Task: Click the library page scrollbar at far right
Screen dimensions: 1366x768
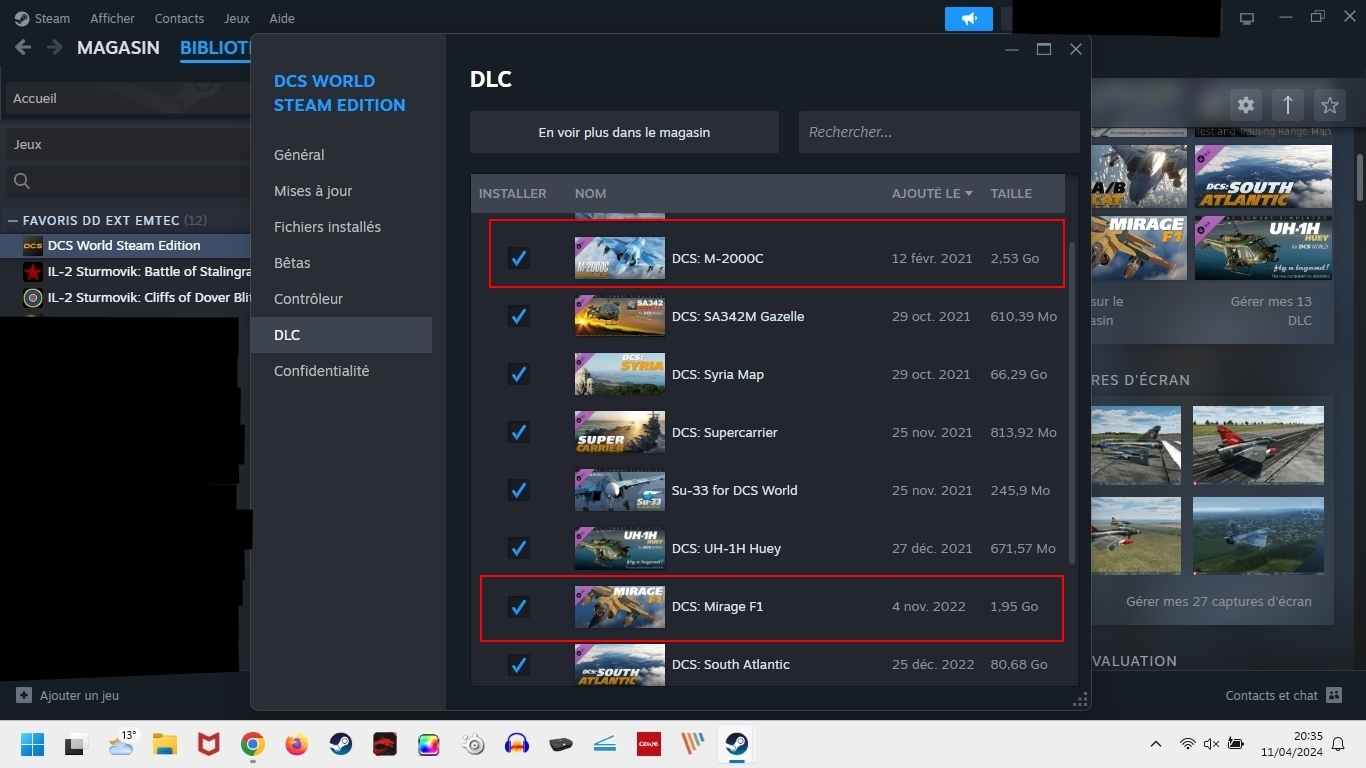Action: 1359,178
